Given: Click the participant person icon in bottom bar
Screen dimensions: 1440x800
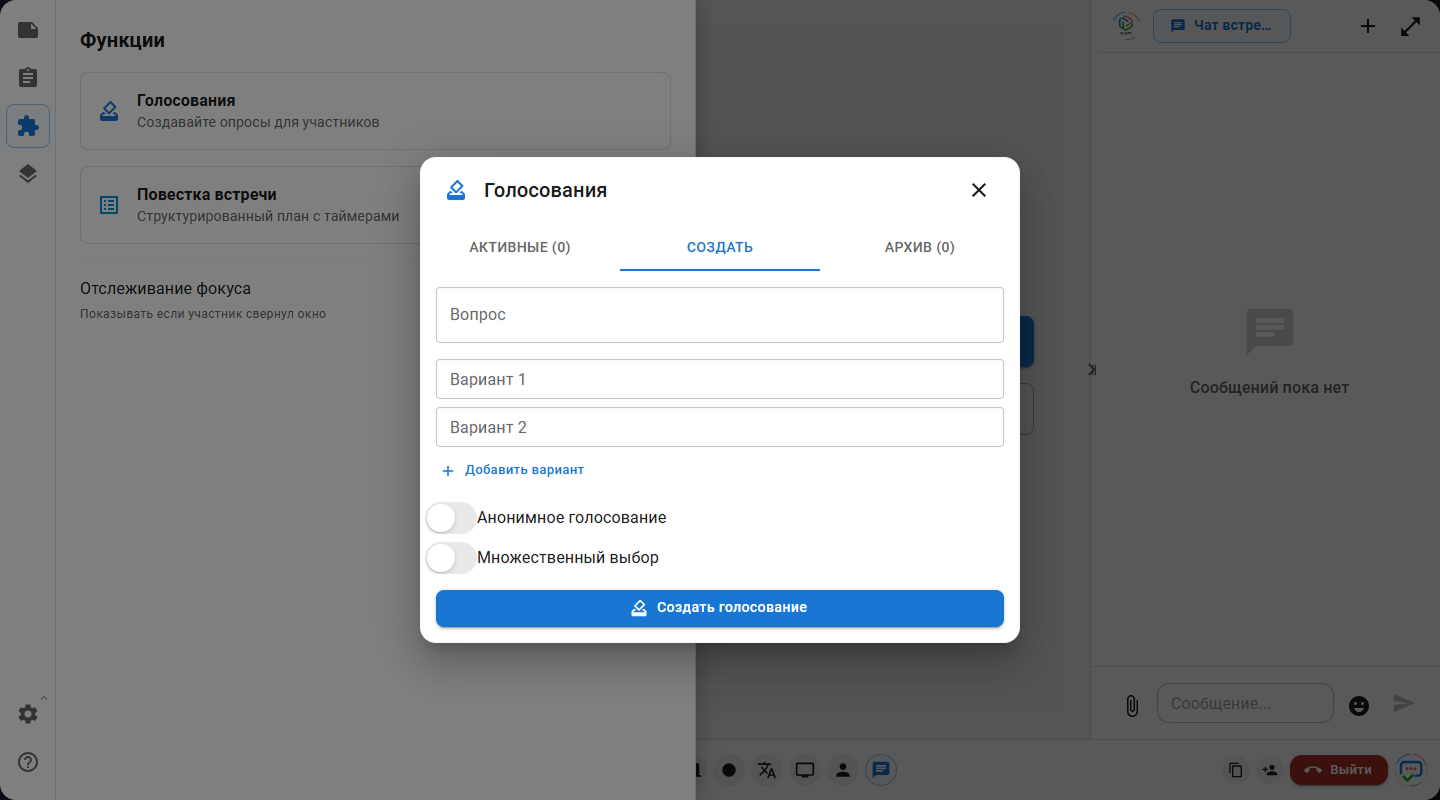Looking at the screenshot, I should point(843,770).
